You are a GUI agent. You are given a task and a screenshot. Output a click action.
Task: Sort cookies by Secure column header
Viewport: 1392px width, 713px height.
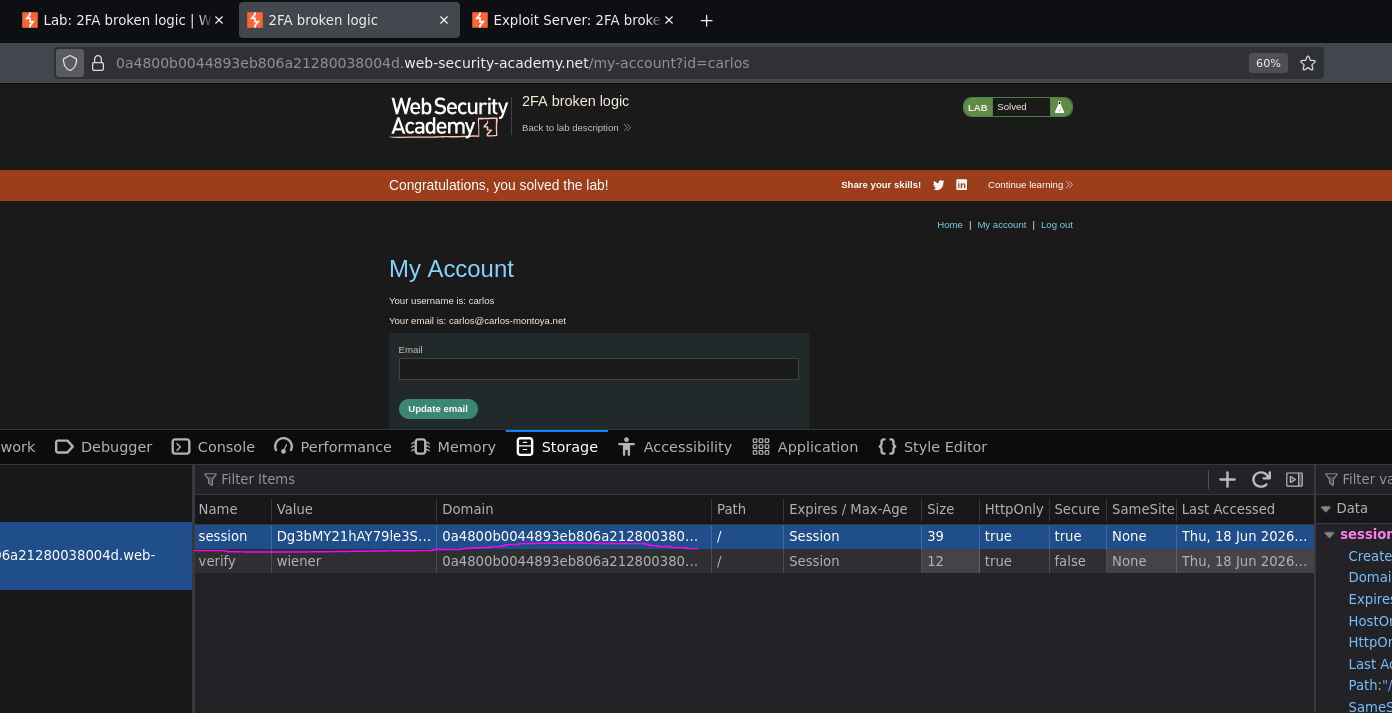click(1078, 509)
